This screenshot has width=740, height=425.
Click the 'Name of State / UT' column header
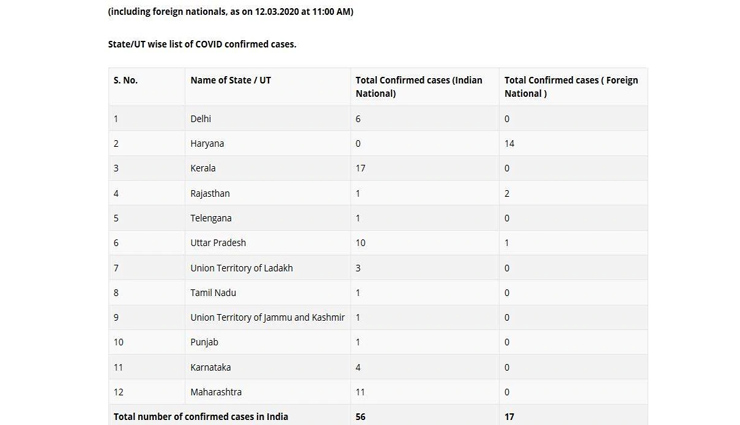(230, 80)
